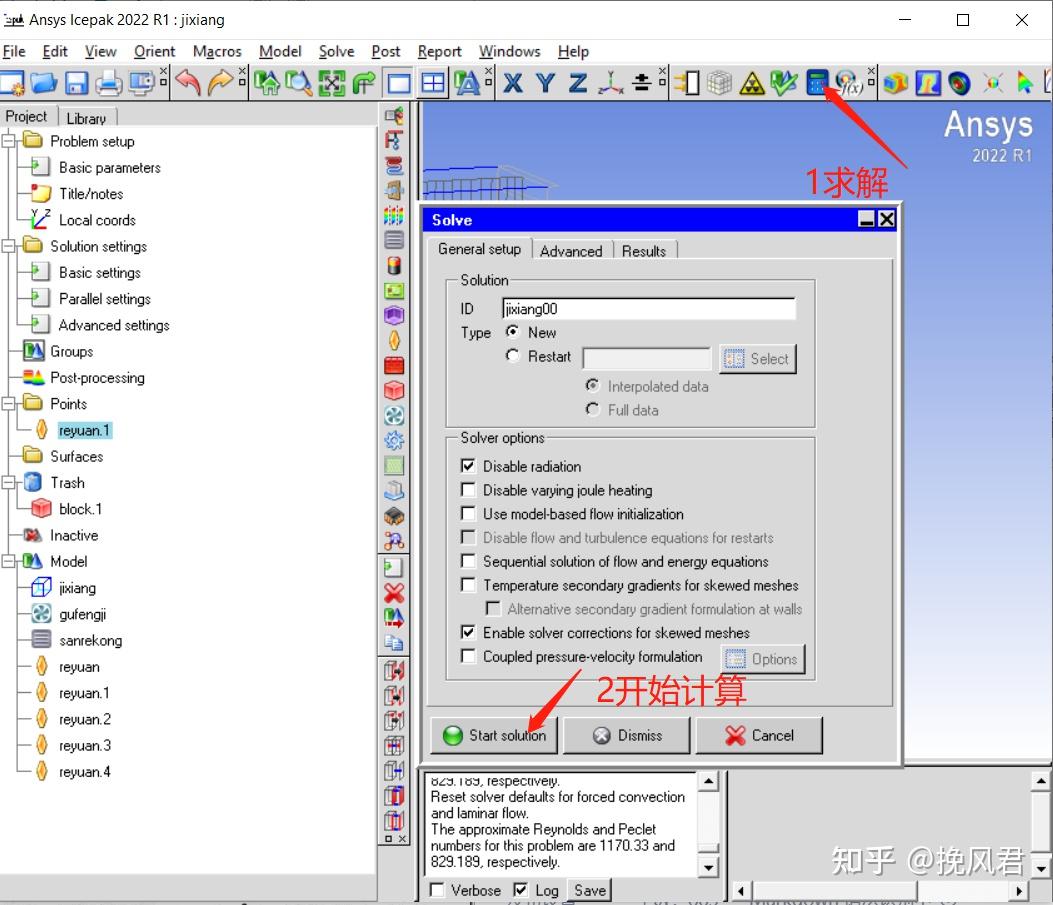
Task: Click the Isometric view axes icon
Action: pos(610,83)
